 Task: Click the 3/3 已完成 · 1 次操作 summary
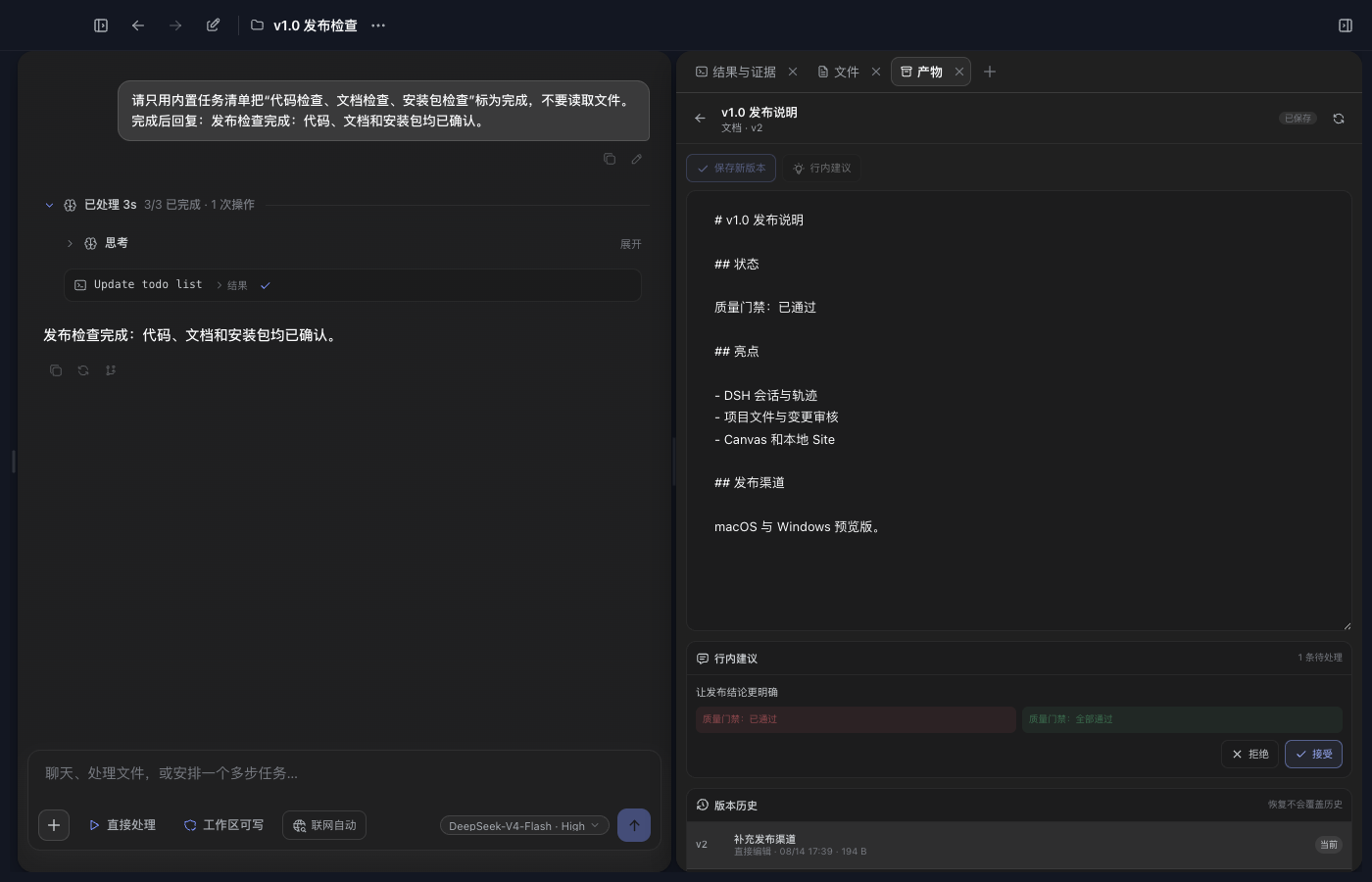point(199,205)
